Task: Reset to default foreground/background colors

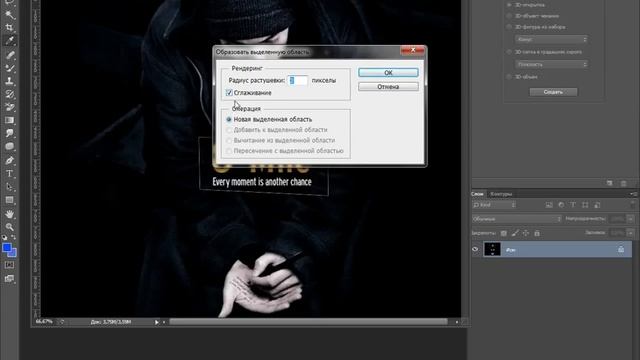Action: pyautogui.click(x=4, y=237)
